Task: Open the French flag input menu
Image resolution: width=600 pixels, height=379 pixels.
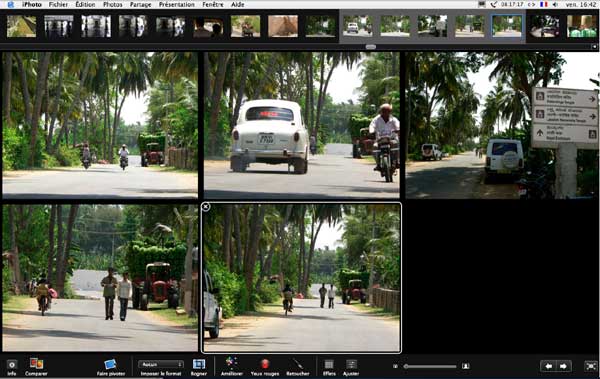Action: point(543,4)
